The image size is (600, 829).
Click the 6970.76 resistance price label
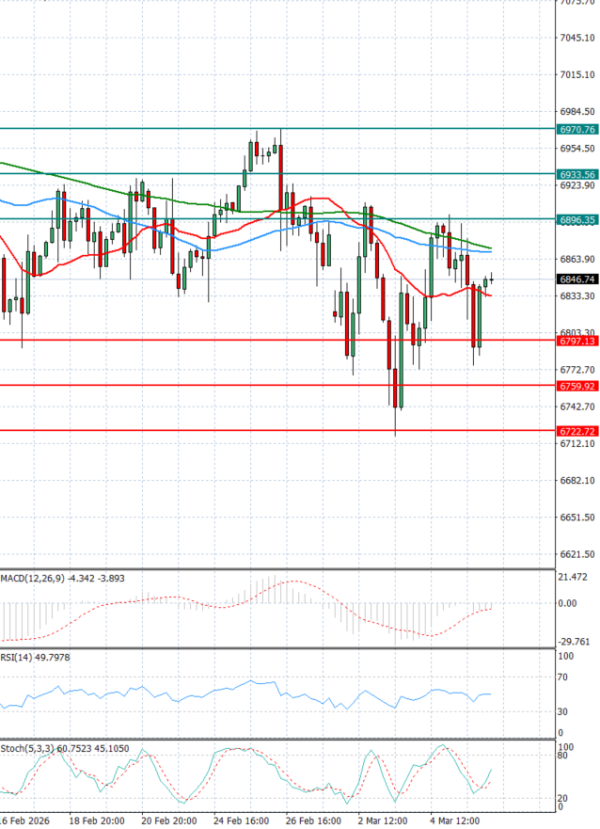tap(578, 129)
